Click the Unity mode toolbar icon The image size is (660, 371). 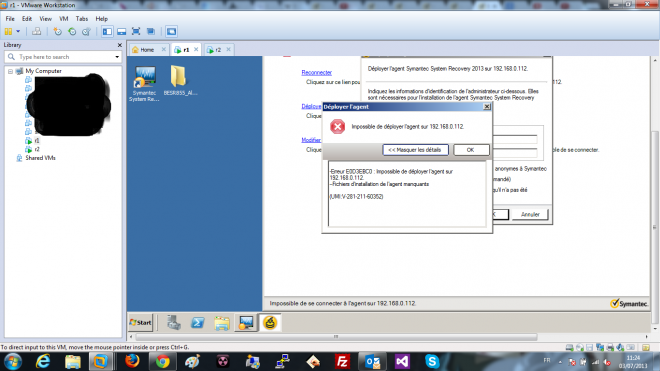point(151,32)
